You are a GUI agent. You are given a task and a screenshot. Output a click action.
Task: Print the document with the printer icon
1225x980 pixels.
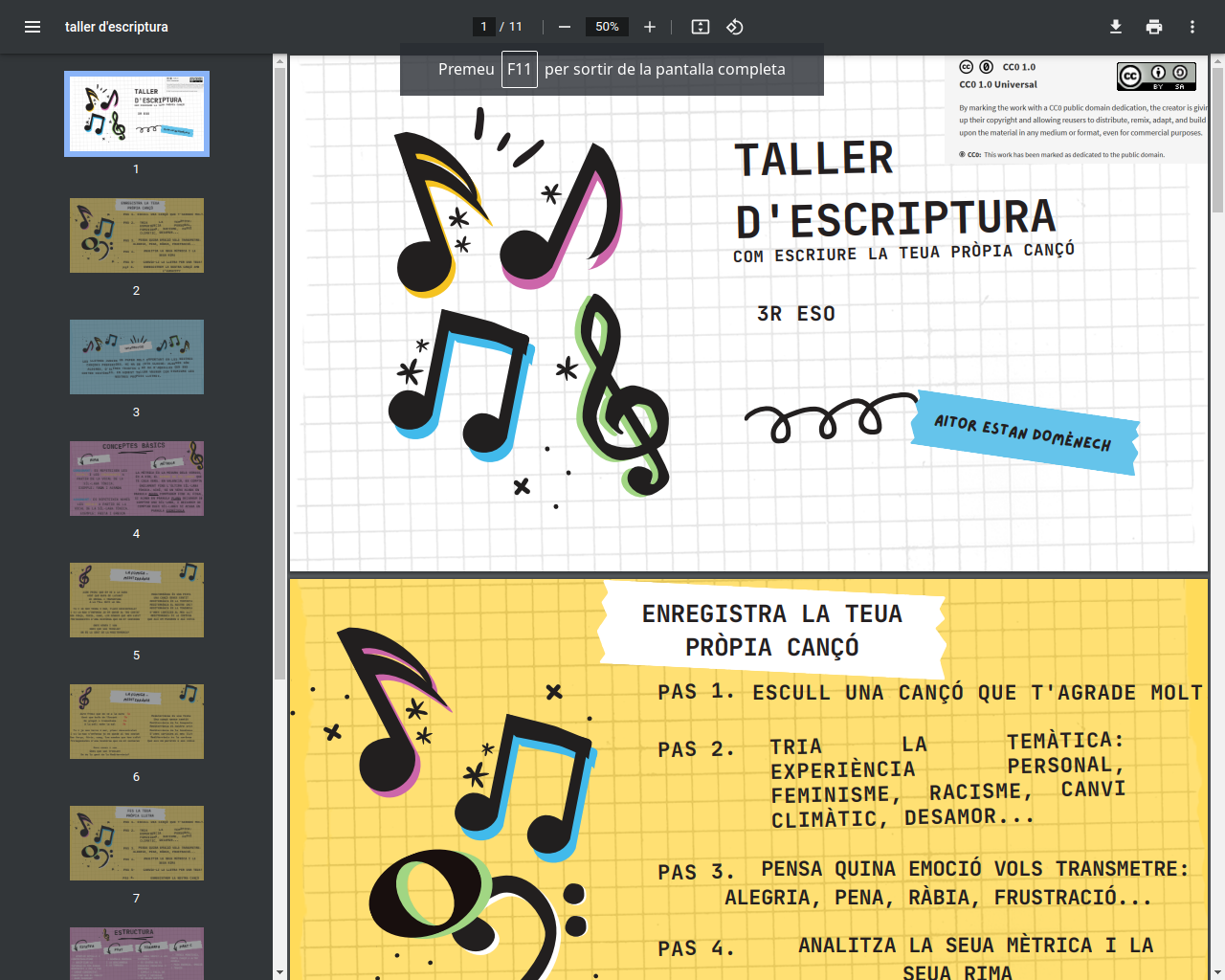point(1154,27)
